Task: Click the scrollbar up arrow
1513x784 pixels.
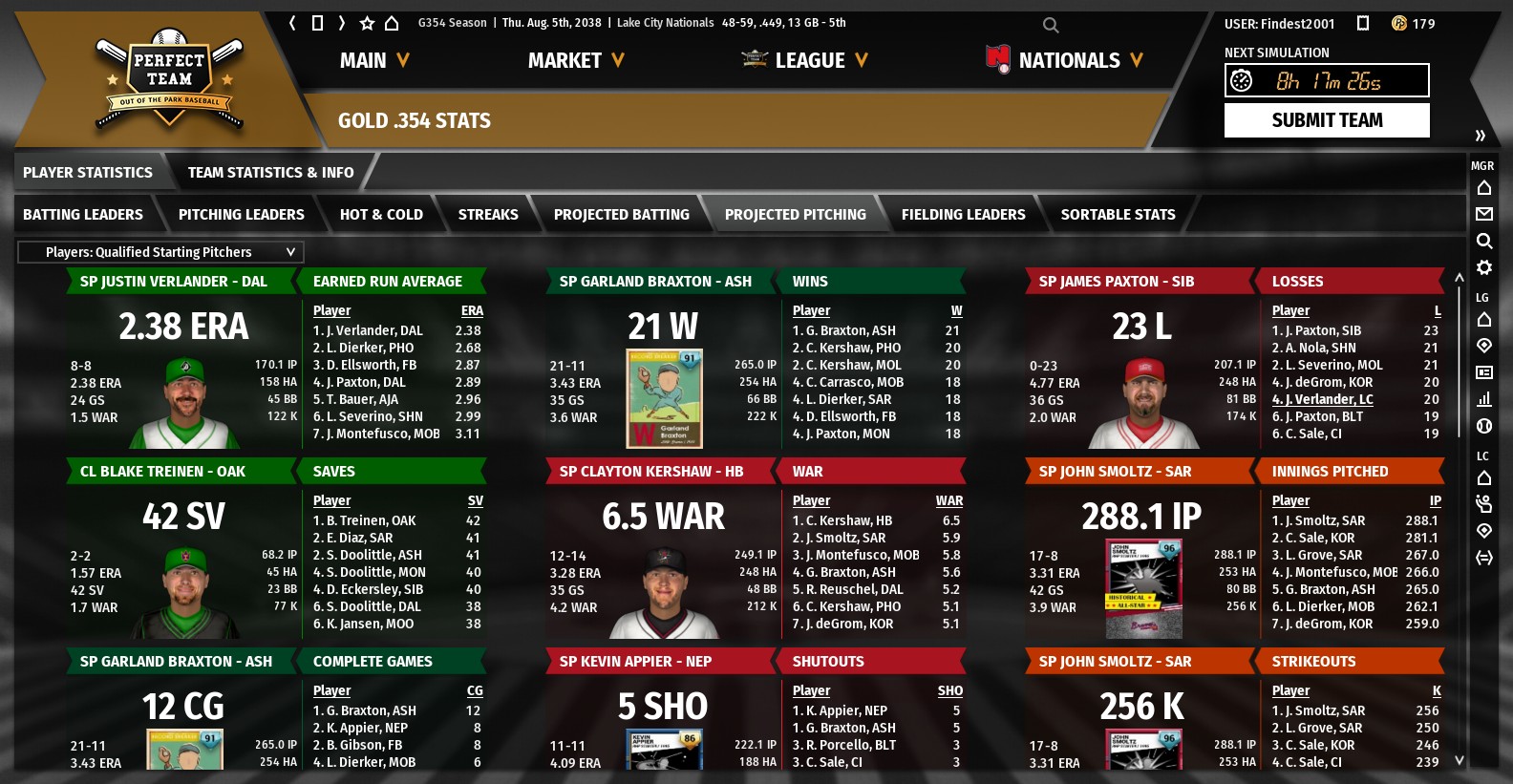Action: click(x=1459, y=278)
